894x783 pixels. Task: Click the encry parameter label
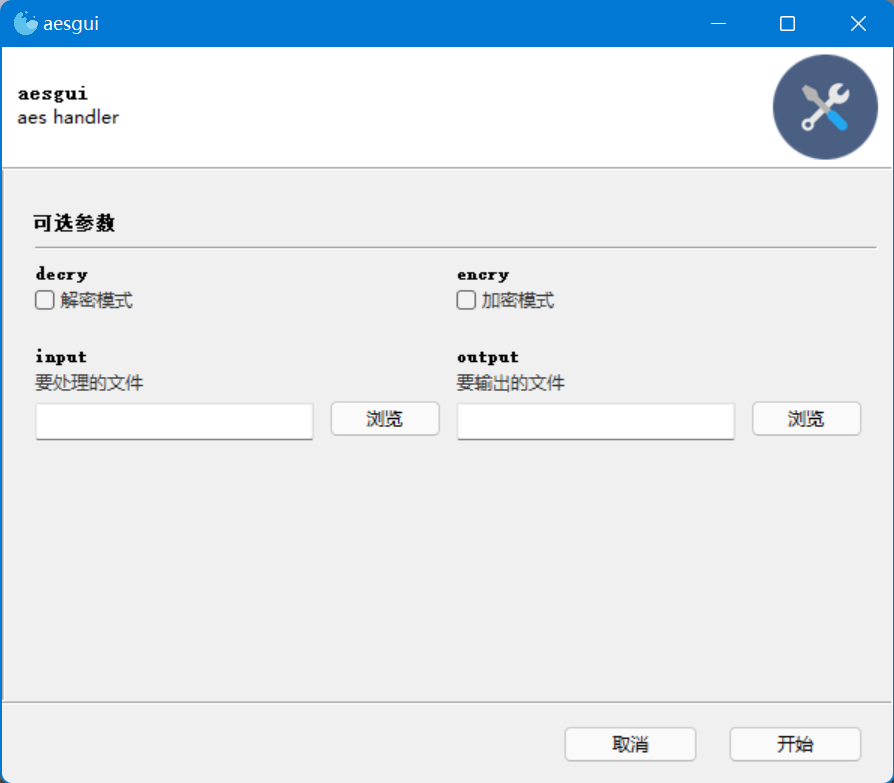(x=482, y=274)
